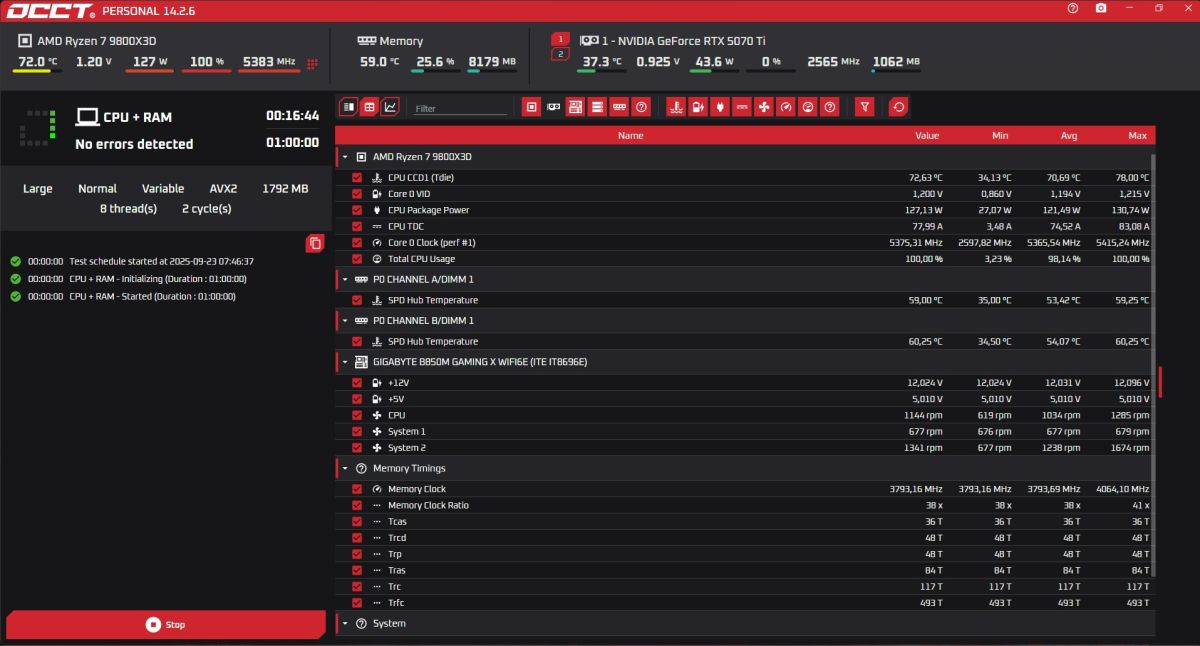Viewport: 1200px width, 646px height.
Task: Collapse the System group
Action: coord(345,623)
